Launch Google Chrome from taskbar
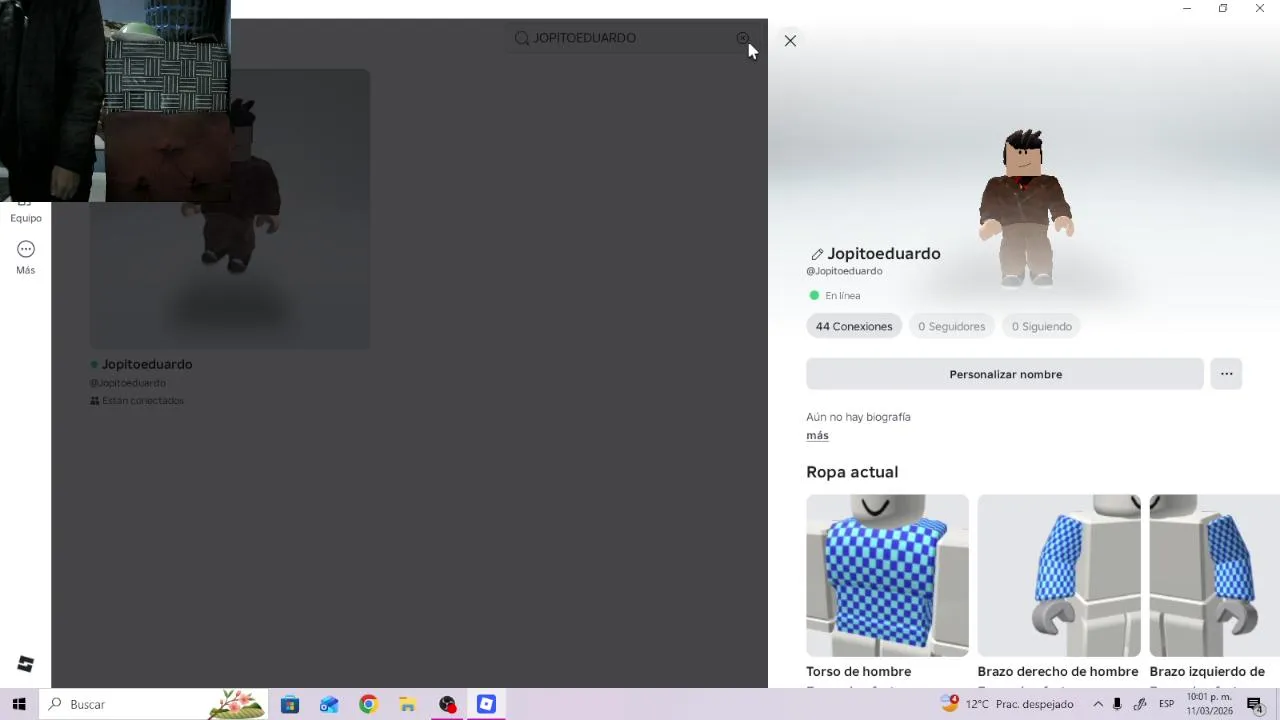 point(368,704)
